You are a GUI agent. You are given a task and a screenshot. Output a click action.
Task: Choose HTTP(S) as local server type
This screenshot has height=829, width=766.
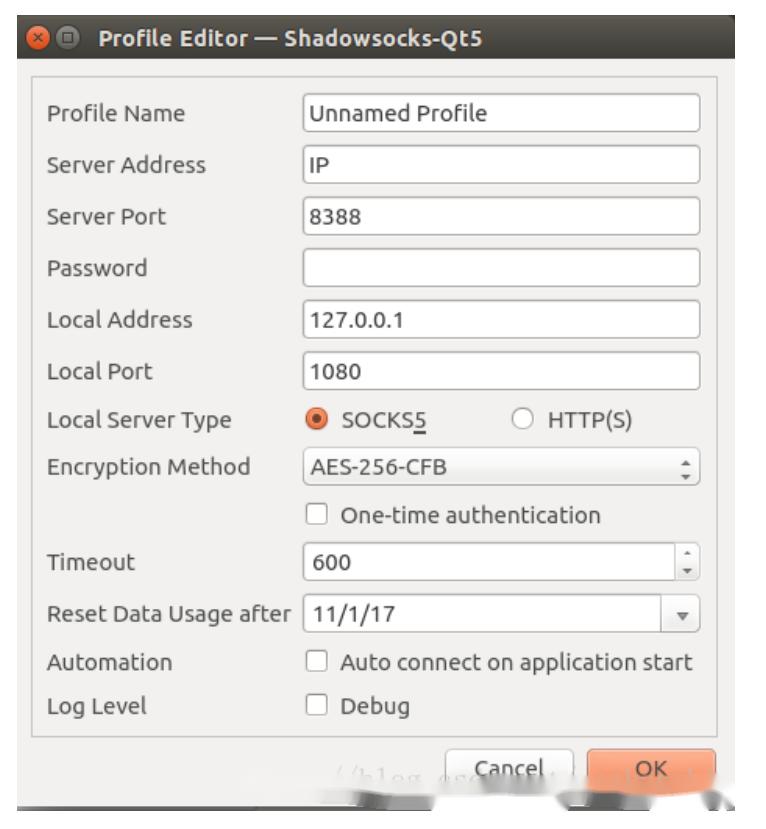coord(522,421)
